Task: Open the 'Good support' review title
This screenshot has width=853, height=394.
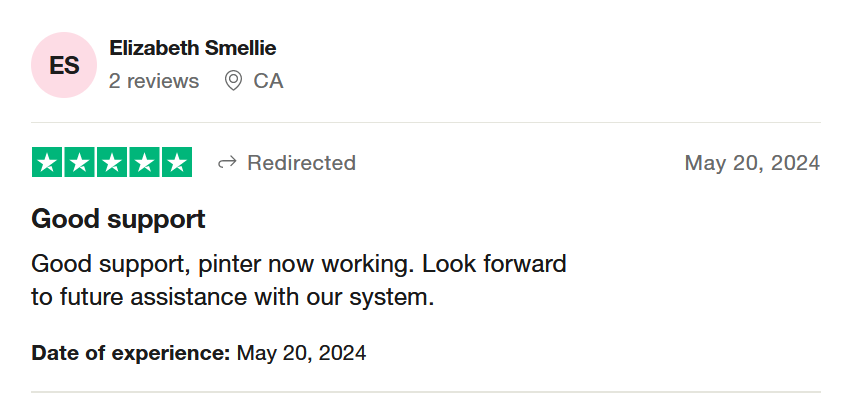Action: [x=118, y=219]
